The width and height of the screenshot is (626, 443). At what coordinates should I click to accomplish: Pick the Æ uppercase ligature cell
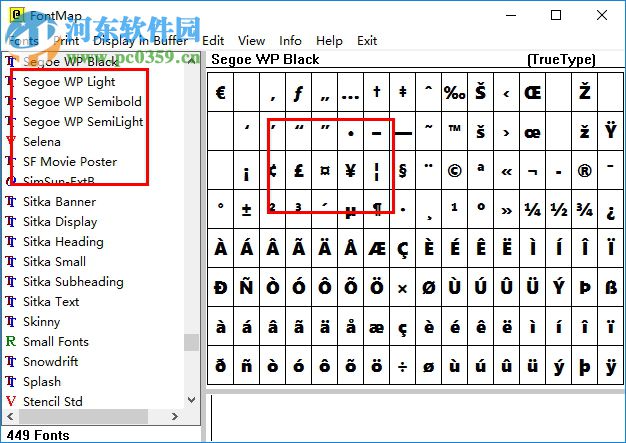[x=376, y=248]
